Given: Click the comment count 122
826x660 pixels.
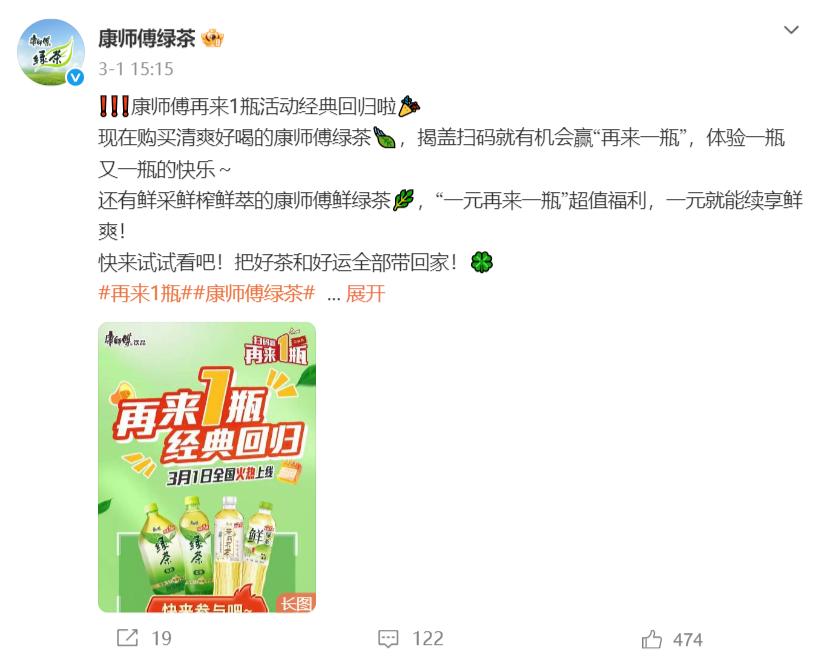Looking at the screenshot, I should (x=428, y=638).
